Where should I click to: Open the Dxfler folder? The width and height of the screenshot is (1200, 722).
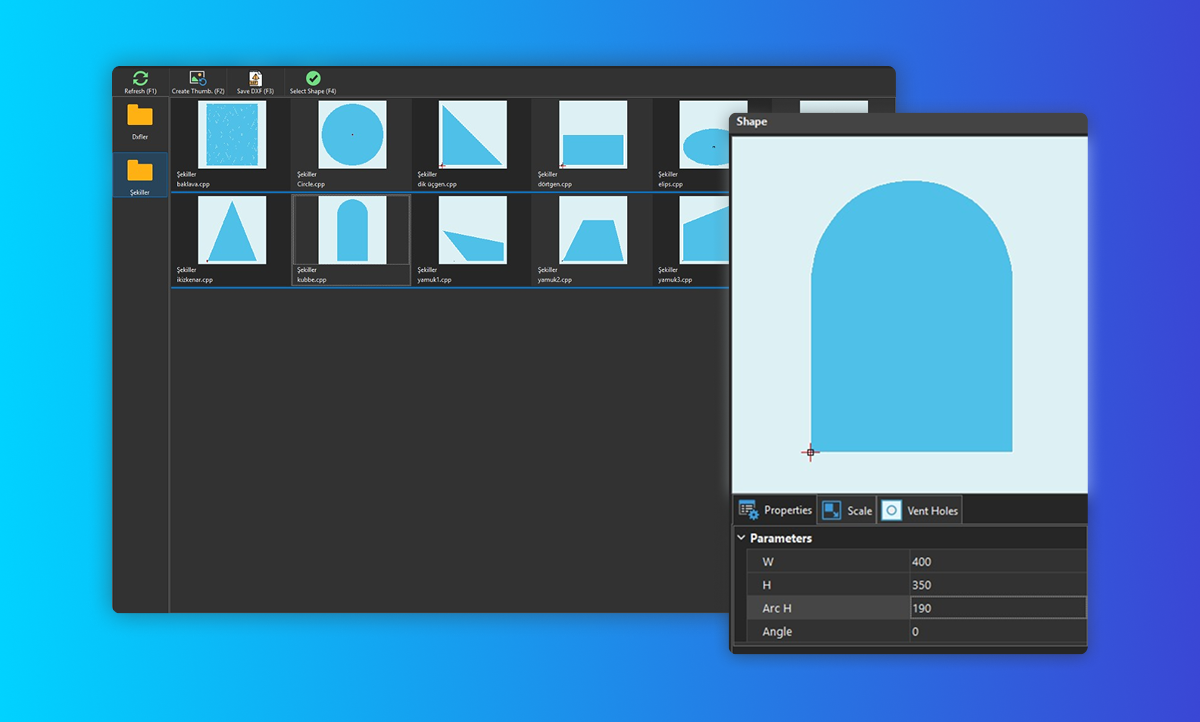[140, 122]
